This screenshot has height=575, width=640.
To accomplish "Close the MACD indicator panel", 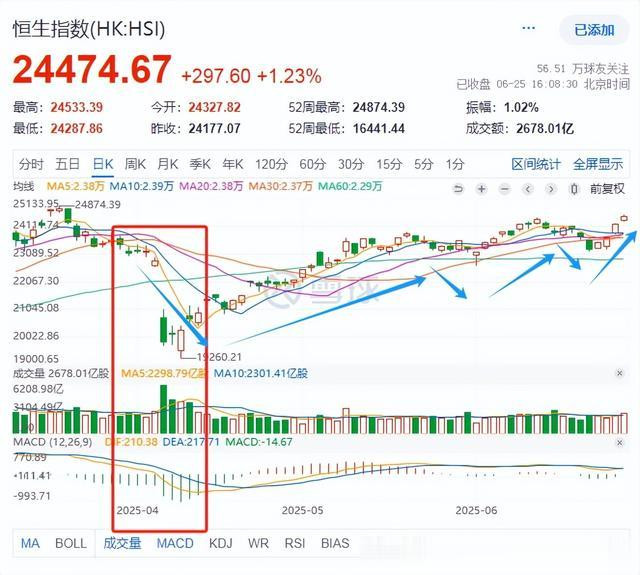I will [619, 442].
